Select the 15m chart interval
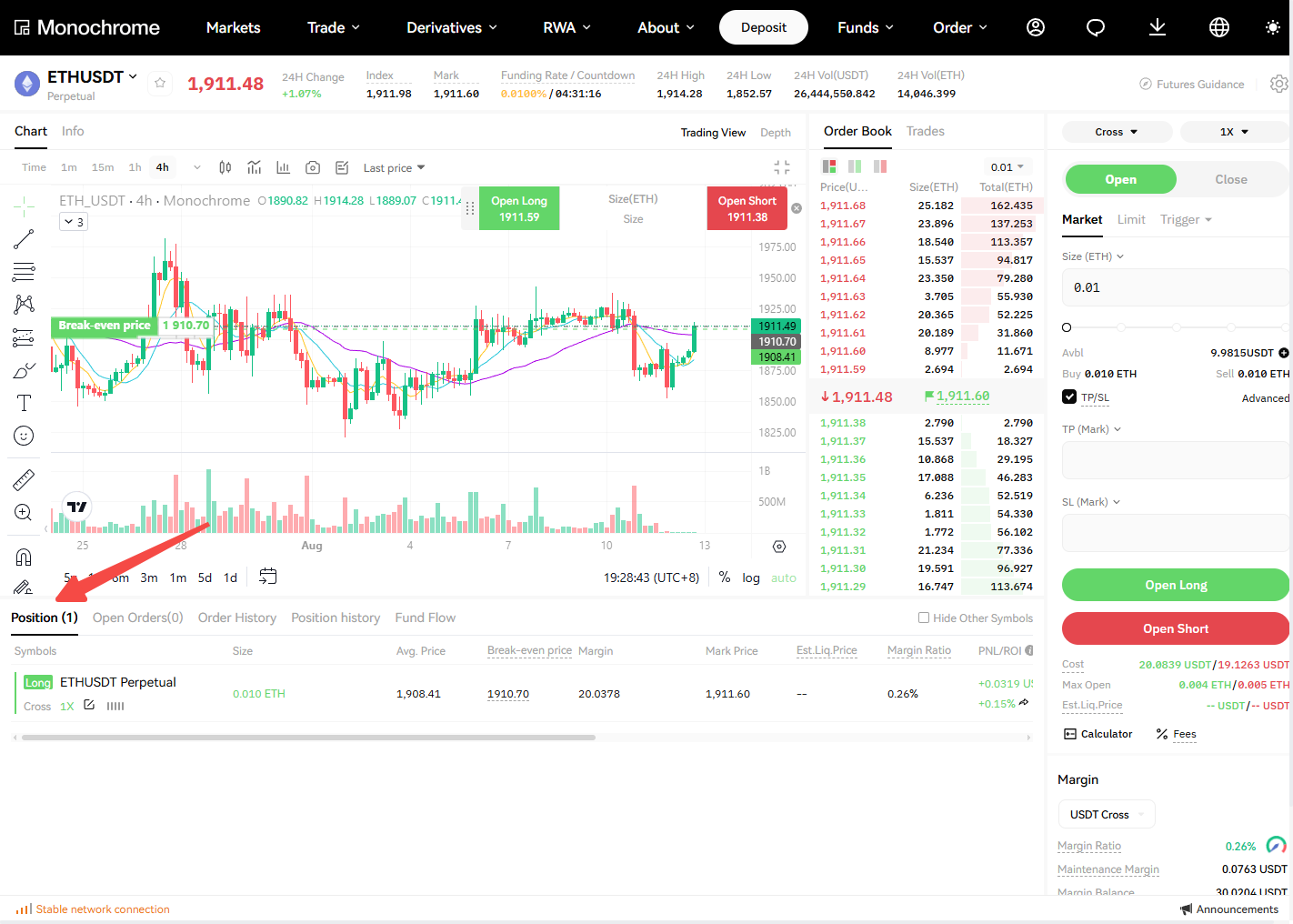Viewport: 1293px width, 924px height. point(103,167)
